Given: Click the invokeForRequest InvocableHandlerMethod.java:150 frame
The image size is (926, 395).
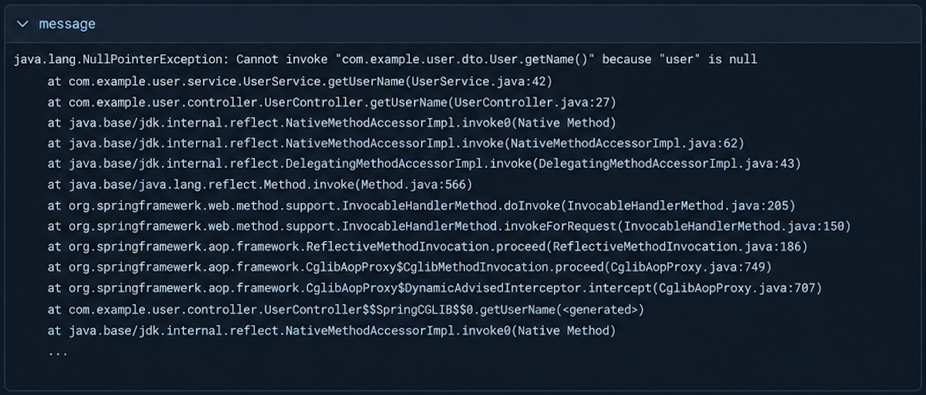Looking at the screenshot, I should (x=449, y=227).
